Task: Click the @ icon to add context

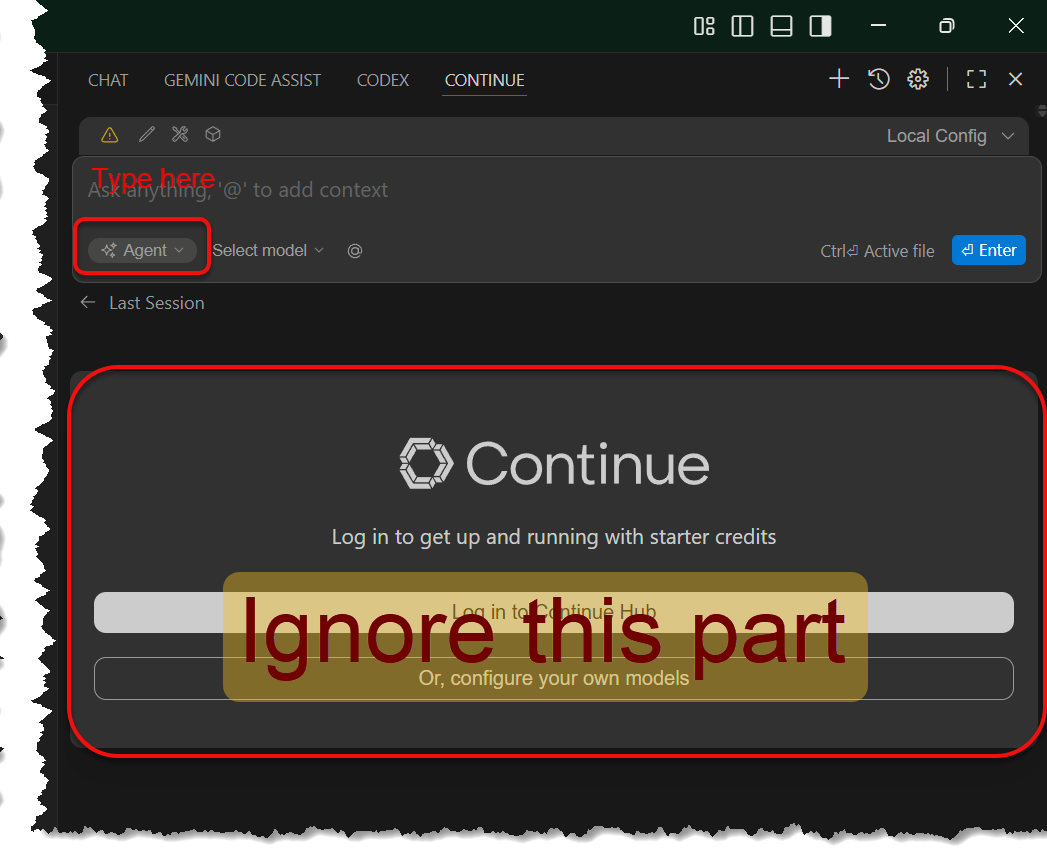Action: [x=355, y=250]
